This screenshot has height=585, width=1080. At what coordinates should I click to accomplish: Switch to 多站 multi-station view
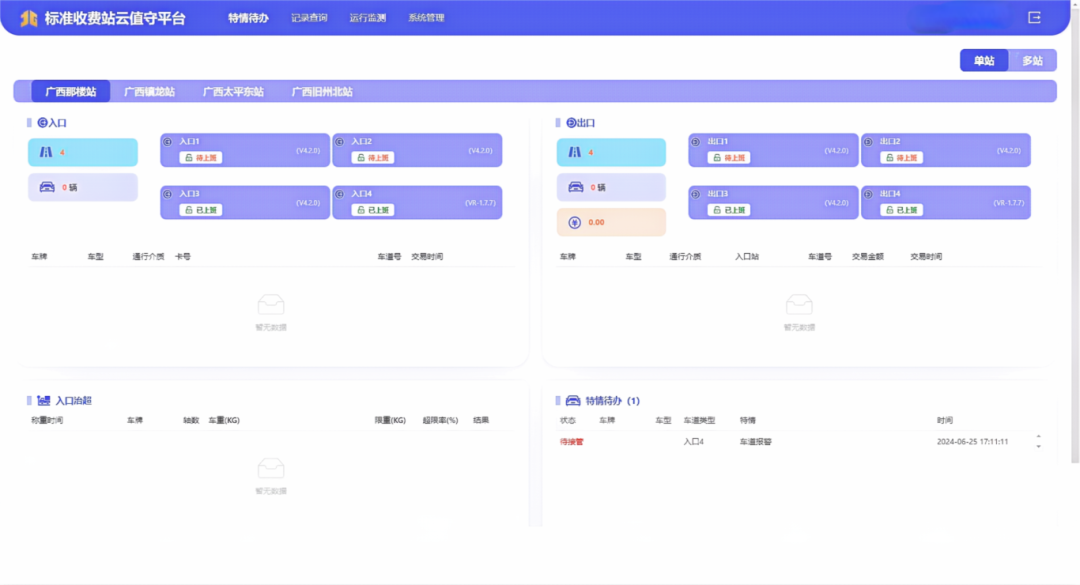pyautogui.click(x=1032, y=61)
